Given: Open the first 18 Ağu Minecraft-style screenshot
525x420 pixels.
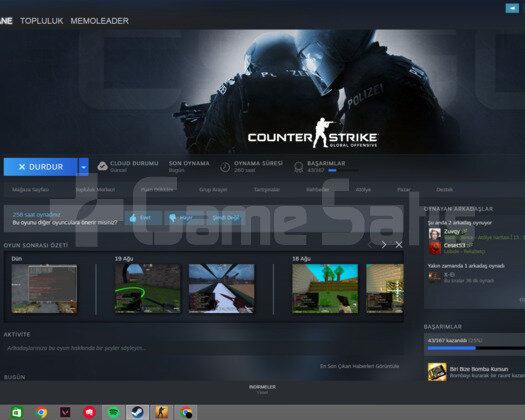Looking at the screenshot, I should 325,289.
